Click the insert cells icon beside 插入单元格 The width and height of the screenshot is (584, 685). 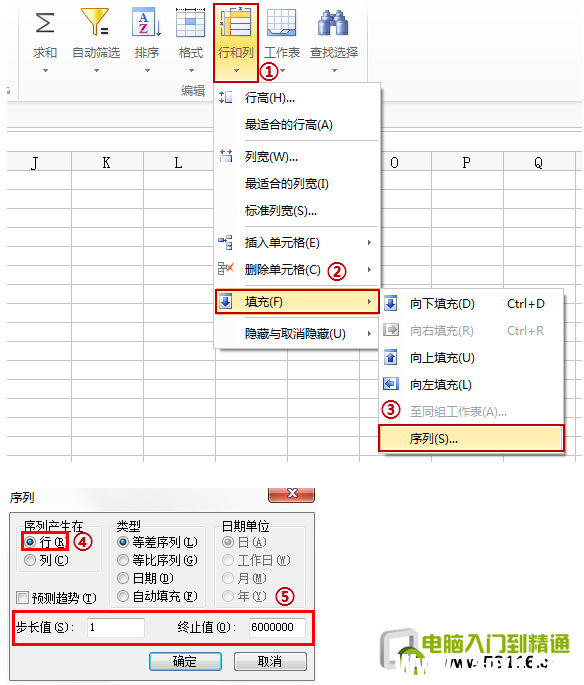(225, 242)
